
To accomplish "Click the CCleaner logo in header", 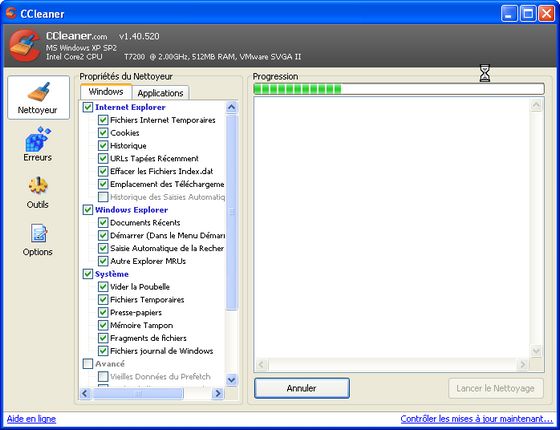I will pyautogui.click(x=24, y=46).
